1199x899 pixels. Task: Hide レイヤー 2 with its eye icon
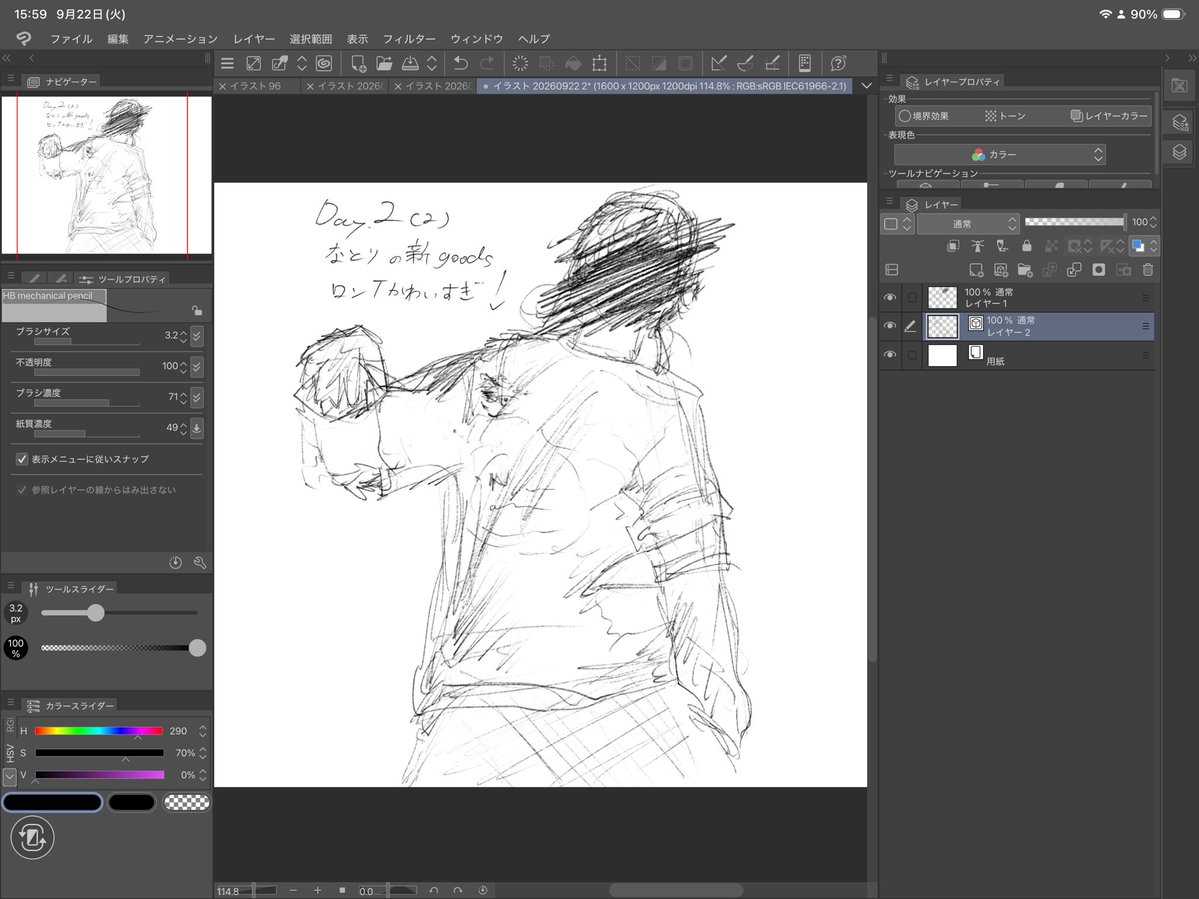889,326
